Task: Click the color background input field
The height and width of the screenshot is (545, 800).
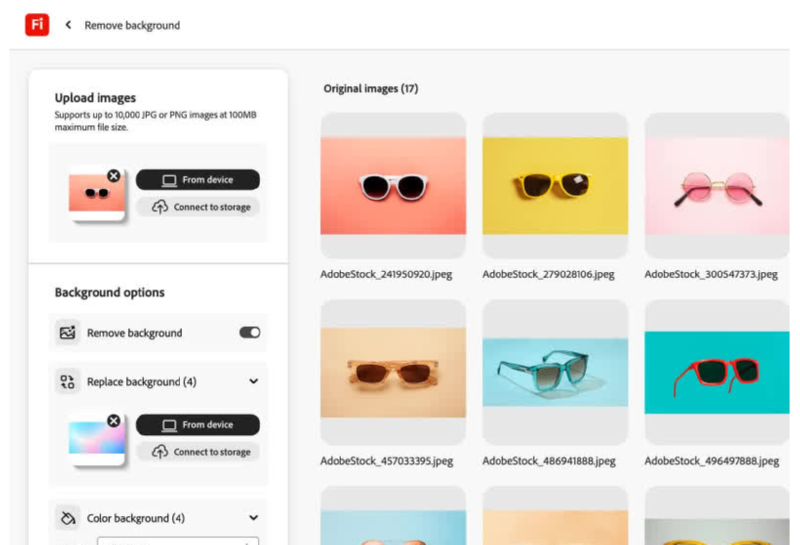Action: [x=178, y=541]
